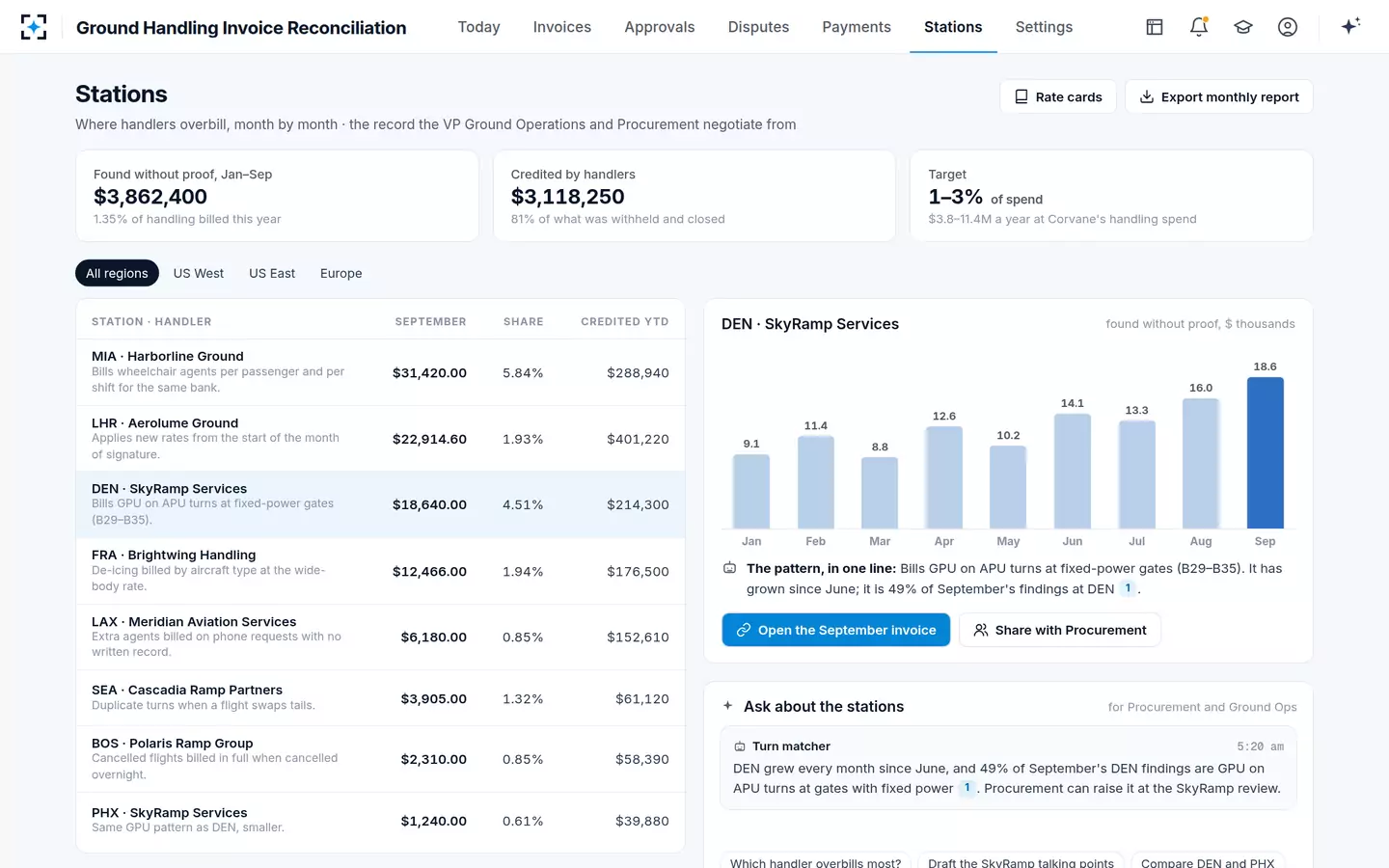Go to the Approvals tab
1389x868 pixels.
pos(660,27)
